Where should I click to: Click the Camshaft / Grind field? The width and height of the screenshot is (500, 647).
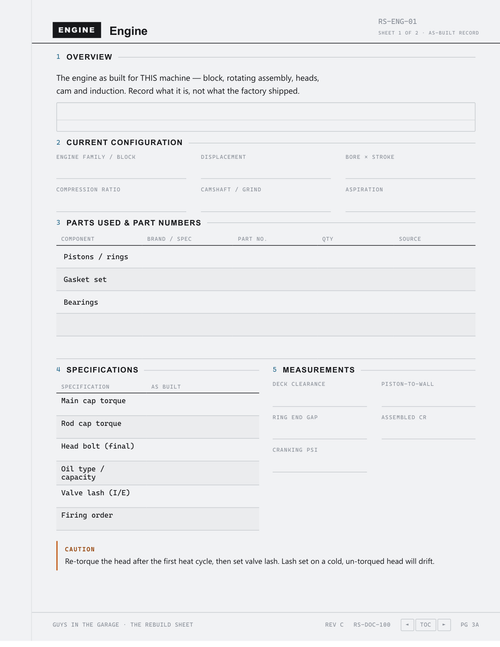point(266,203)
